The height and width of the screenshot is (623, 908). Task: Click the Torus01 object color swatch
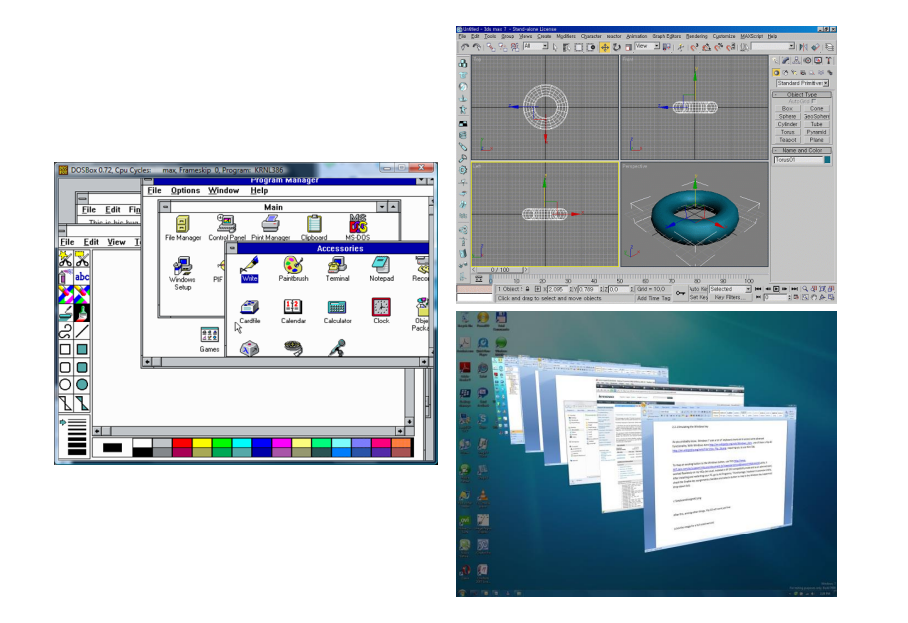(828, 160)
